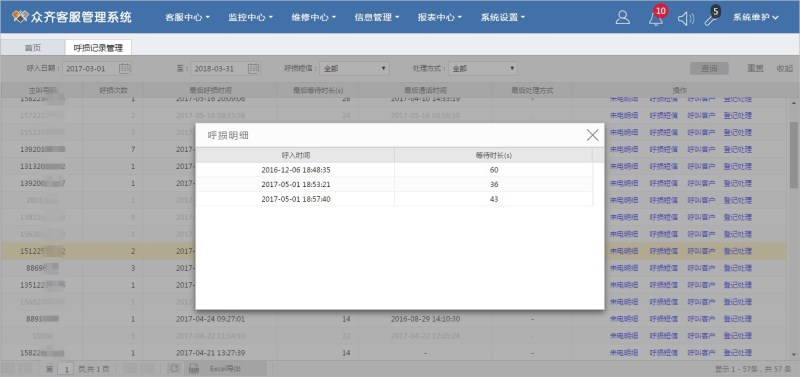800x377 pixels.
Task: Open the 报表中心 menu
Action: pyautogui.click(x=439, y=17)
